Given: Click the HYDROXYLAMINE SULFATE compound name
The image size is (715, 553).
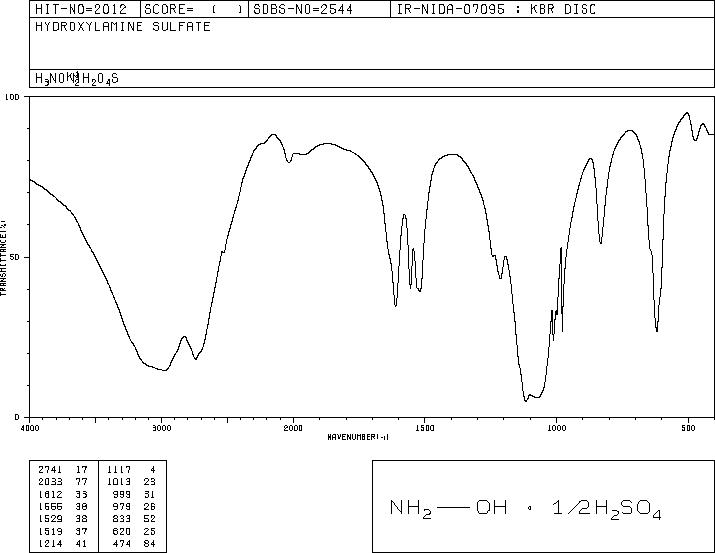Looking at the screenshot, I should click(x=123, y=26).
